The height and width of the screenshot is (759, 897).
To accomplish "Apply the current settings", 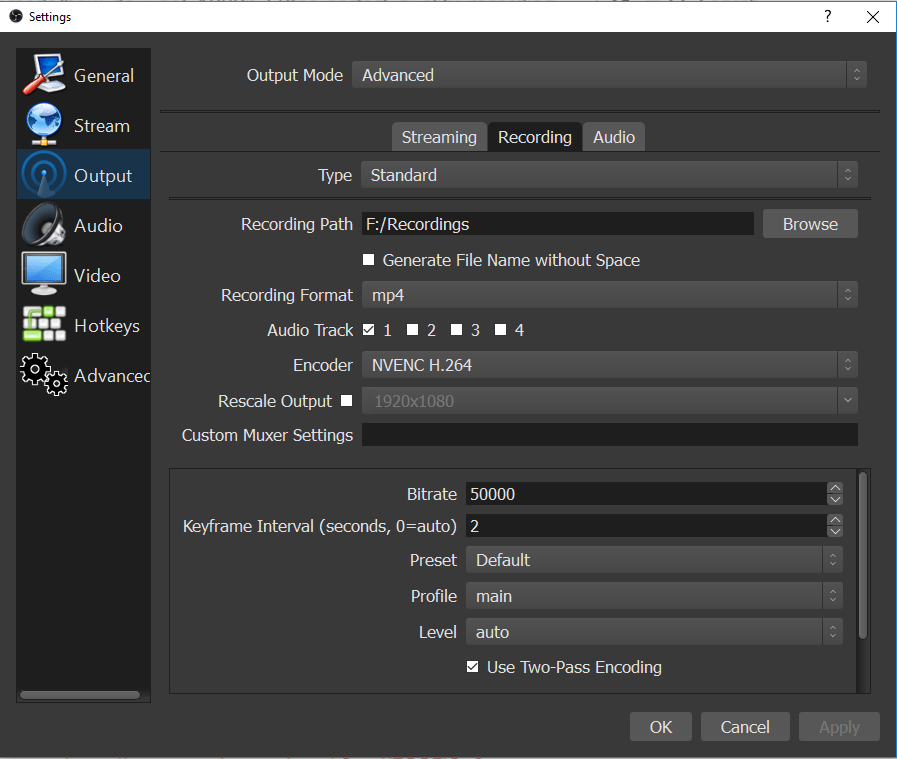I will [x=839, y=726].
